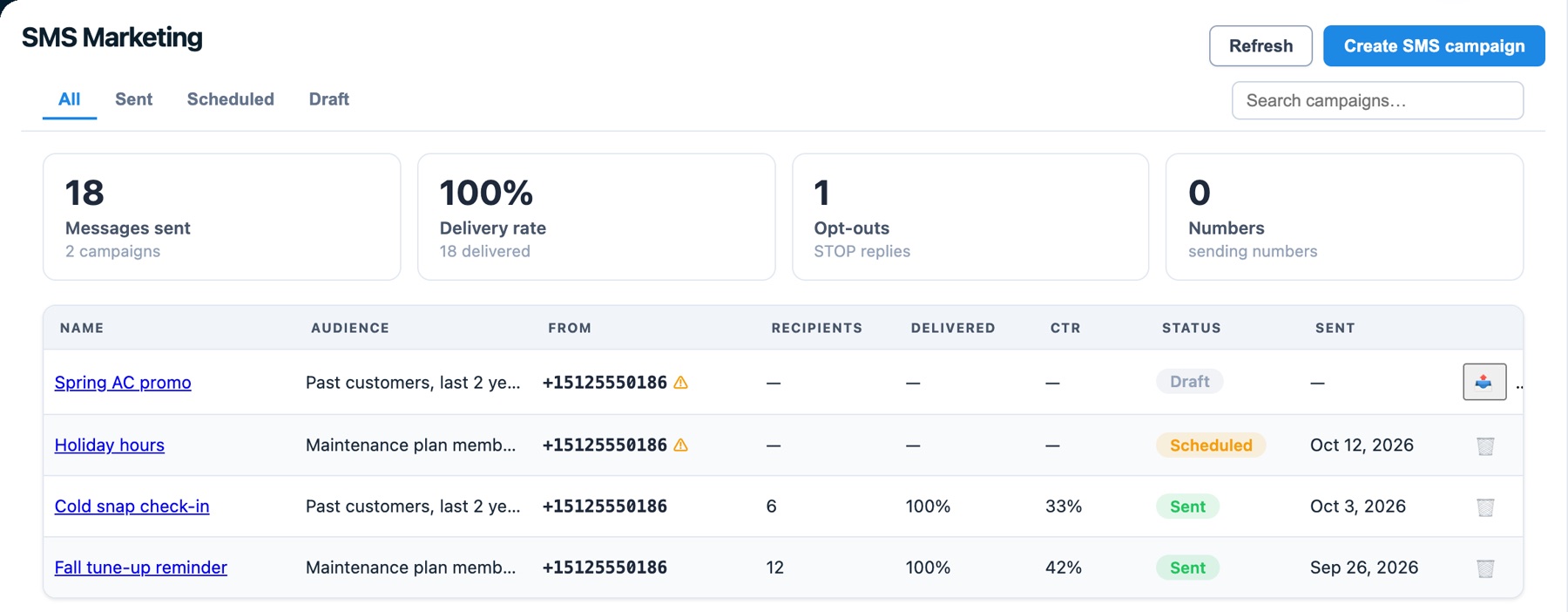Filter campaigns by the Draft tab
1568x612 pixels.
coord(329,99)
